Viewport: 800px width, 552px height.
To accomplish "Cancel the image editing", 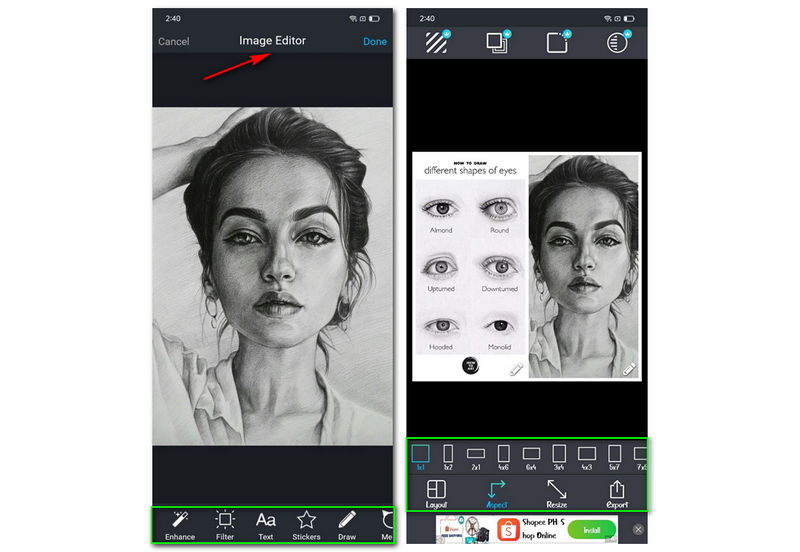I will (x=174, y=42).
